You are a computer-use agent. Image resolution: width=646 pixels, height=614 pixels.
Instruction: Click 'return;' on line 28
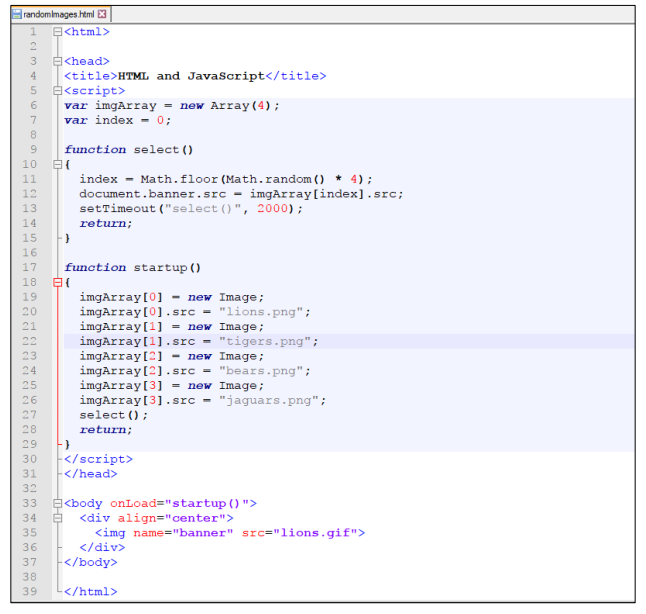(x=106, y=430)
